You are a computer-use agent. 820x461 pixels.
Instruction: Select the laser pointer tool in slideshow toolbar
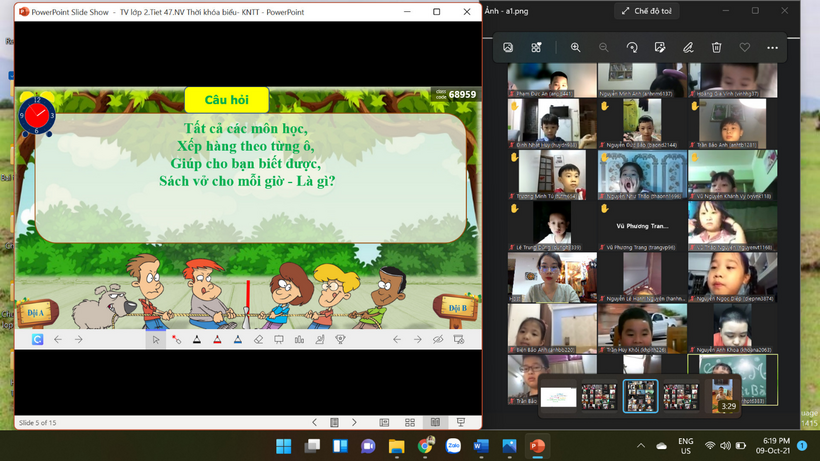[x=176, y=340]
